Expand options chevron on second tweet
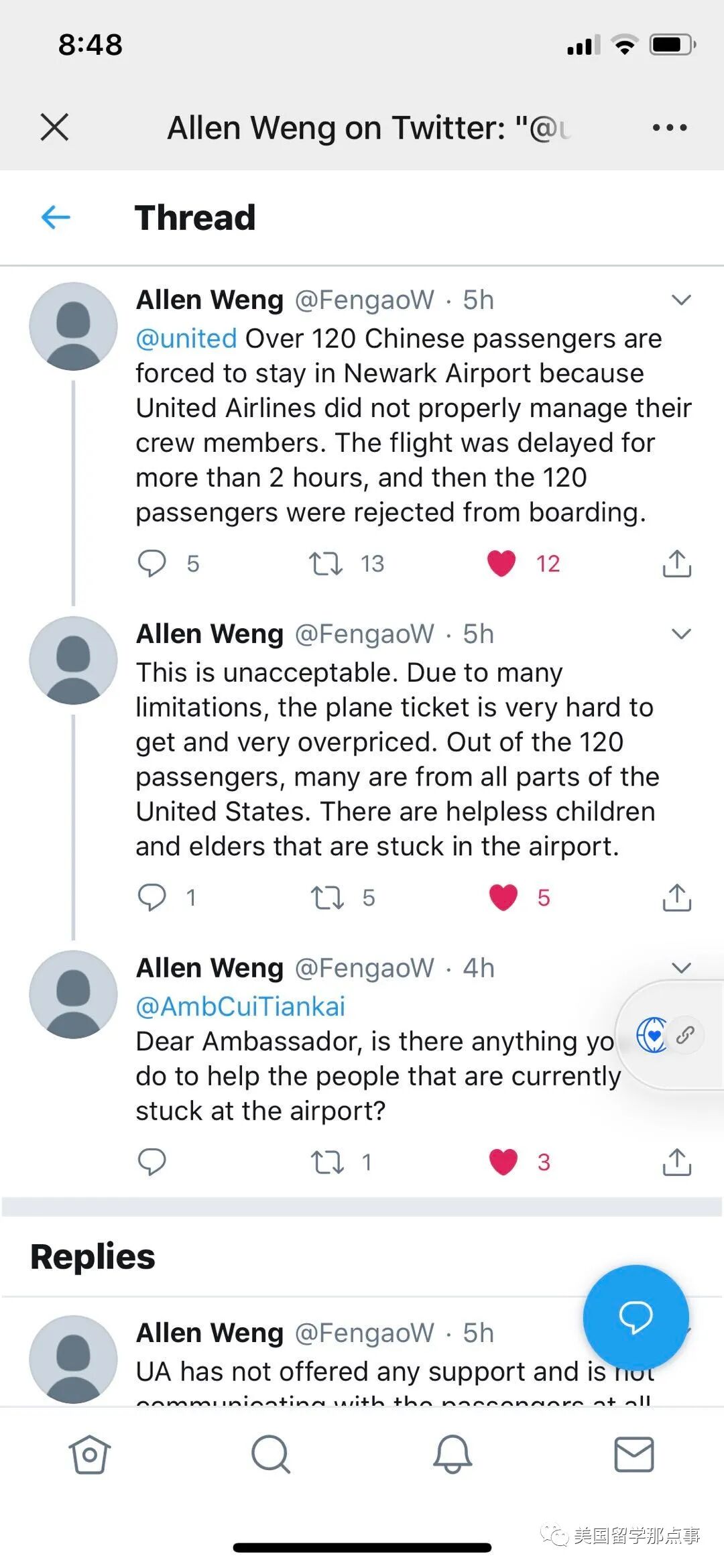 pyautogui.click(x=681, y=634)
